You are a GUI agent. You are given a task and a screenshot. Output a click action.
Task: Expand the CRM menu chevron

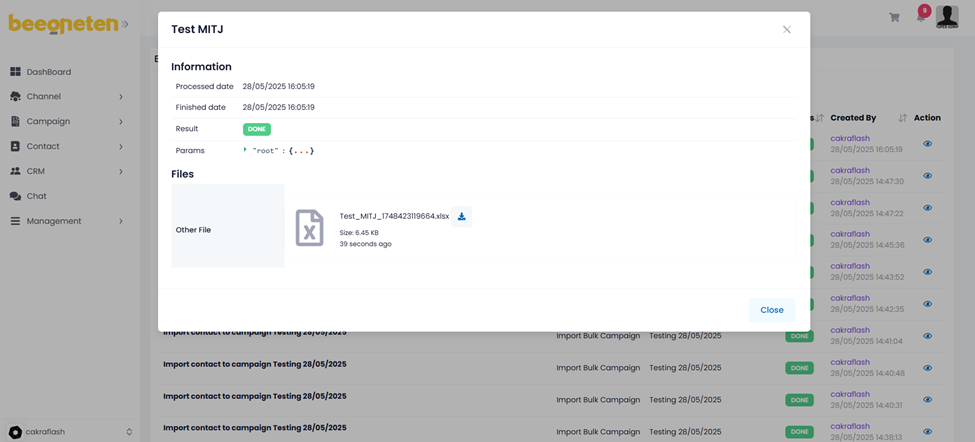coord(121,172)
